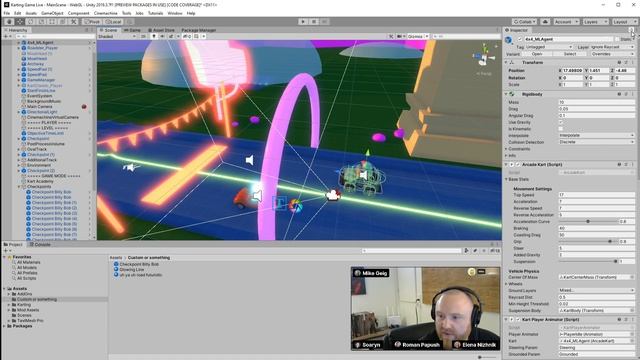Open cloud services icon in toolbar
640x360 pixels.
(x=545, y=22)
